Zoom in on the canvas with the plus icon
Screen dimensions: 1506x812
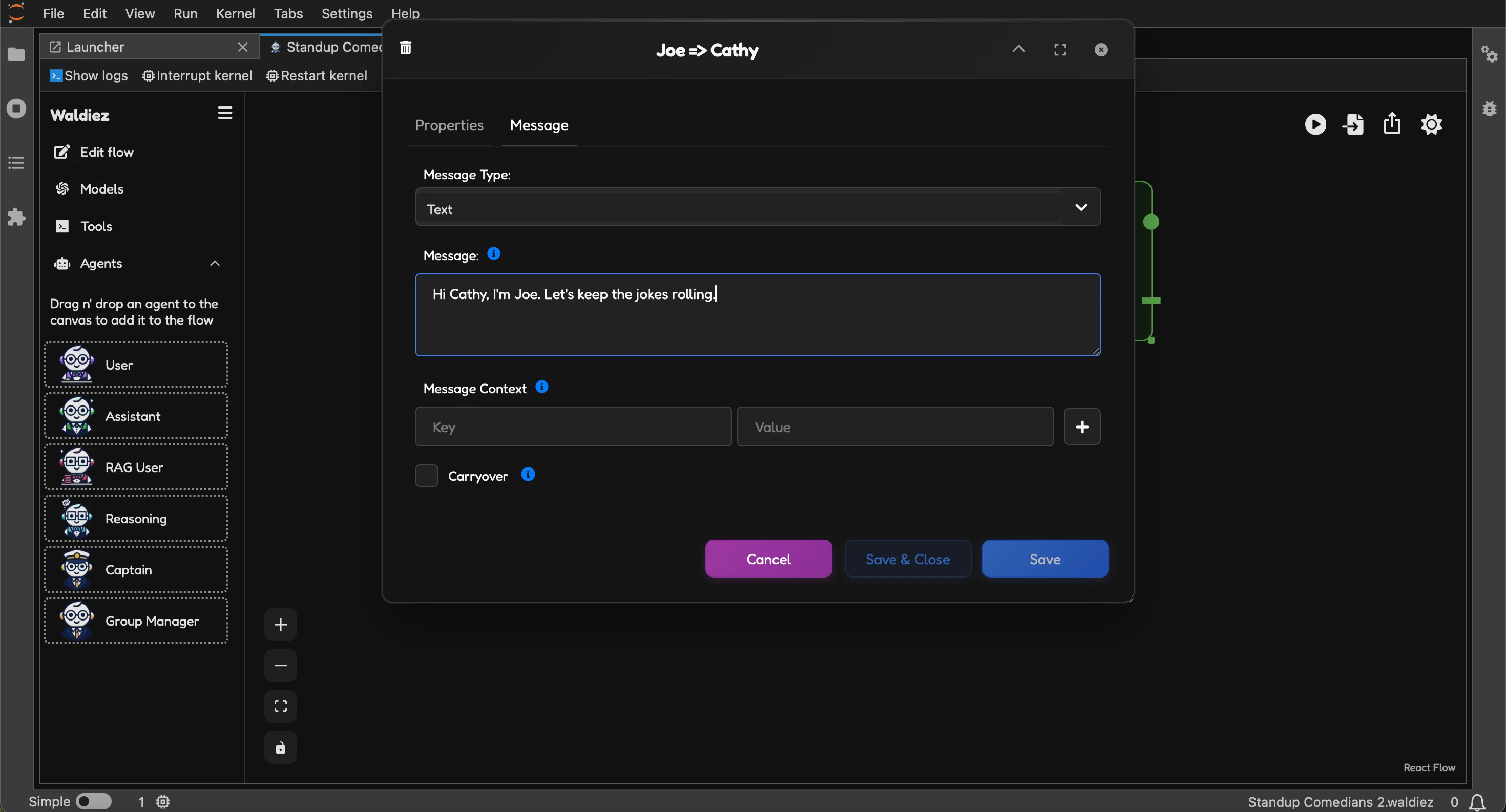281,625
